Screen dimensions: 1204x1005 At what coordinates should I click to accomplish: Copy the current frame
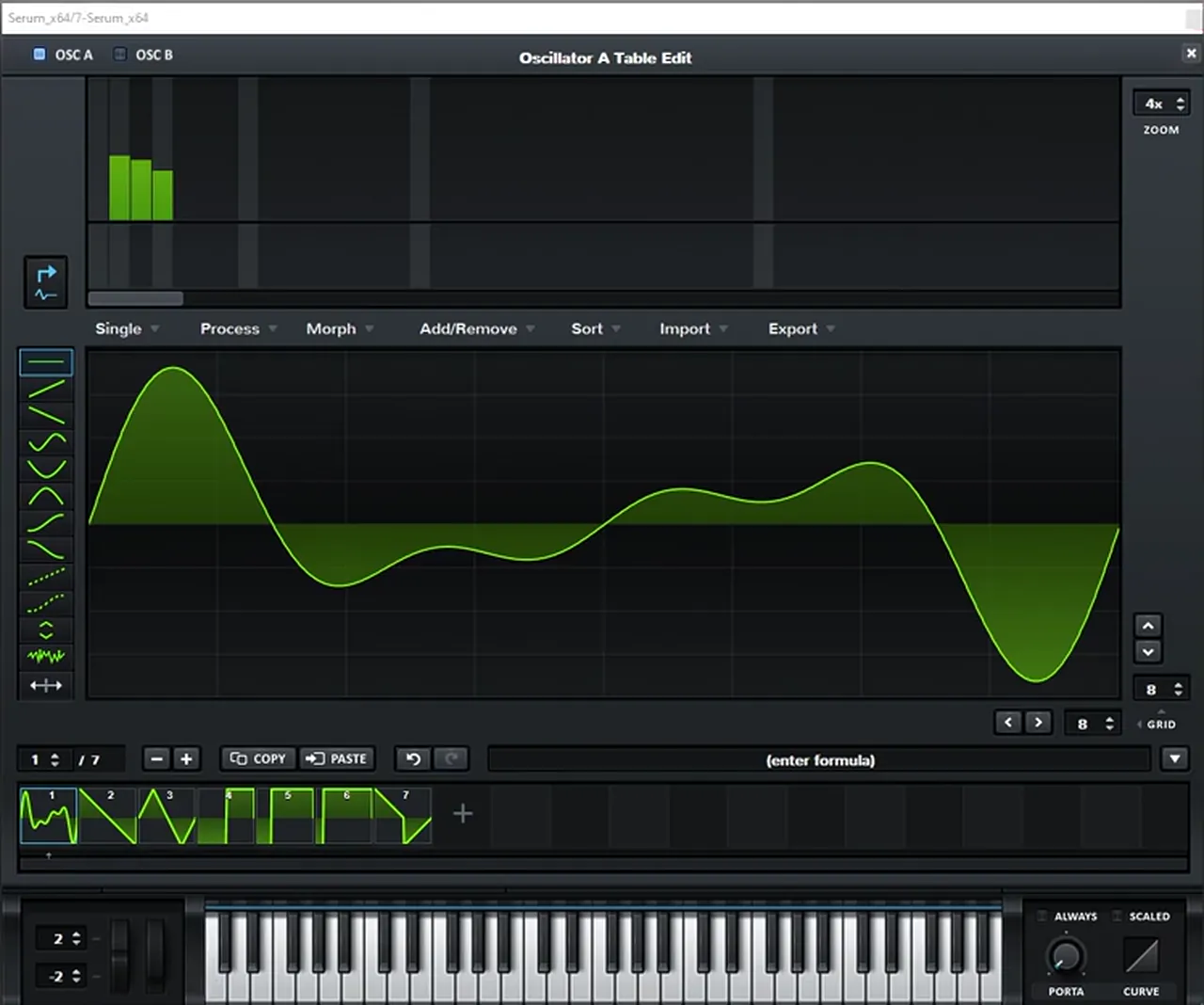259,758
